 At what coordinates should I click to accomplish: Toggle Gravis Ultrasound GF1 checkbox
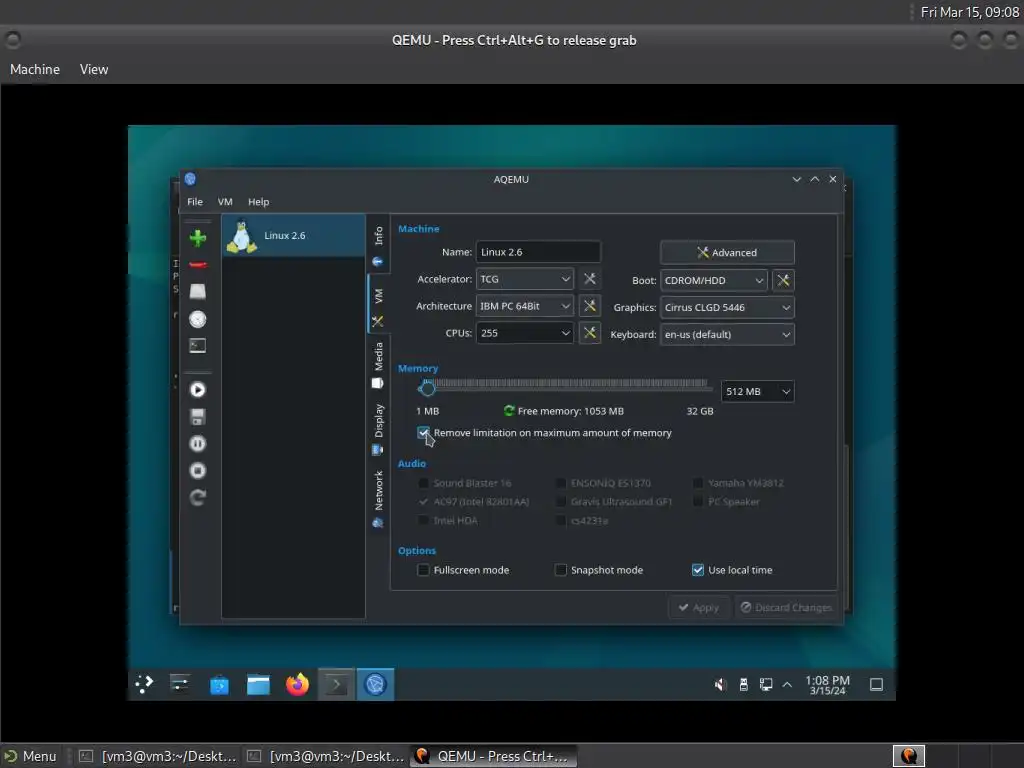560,502
